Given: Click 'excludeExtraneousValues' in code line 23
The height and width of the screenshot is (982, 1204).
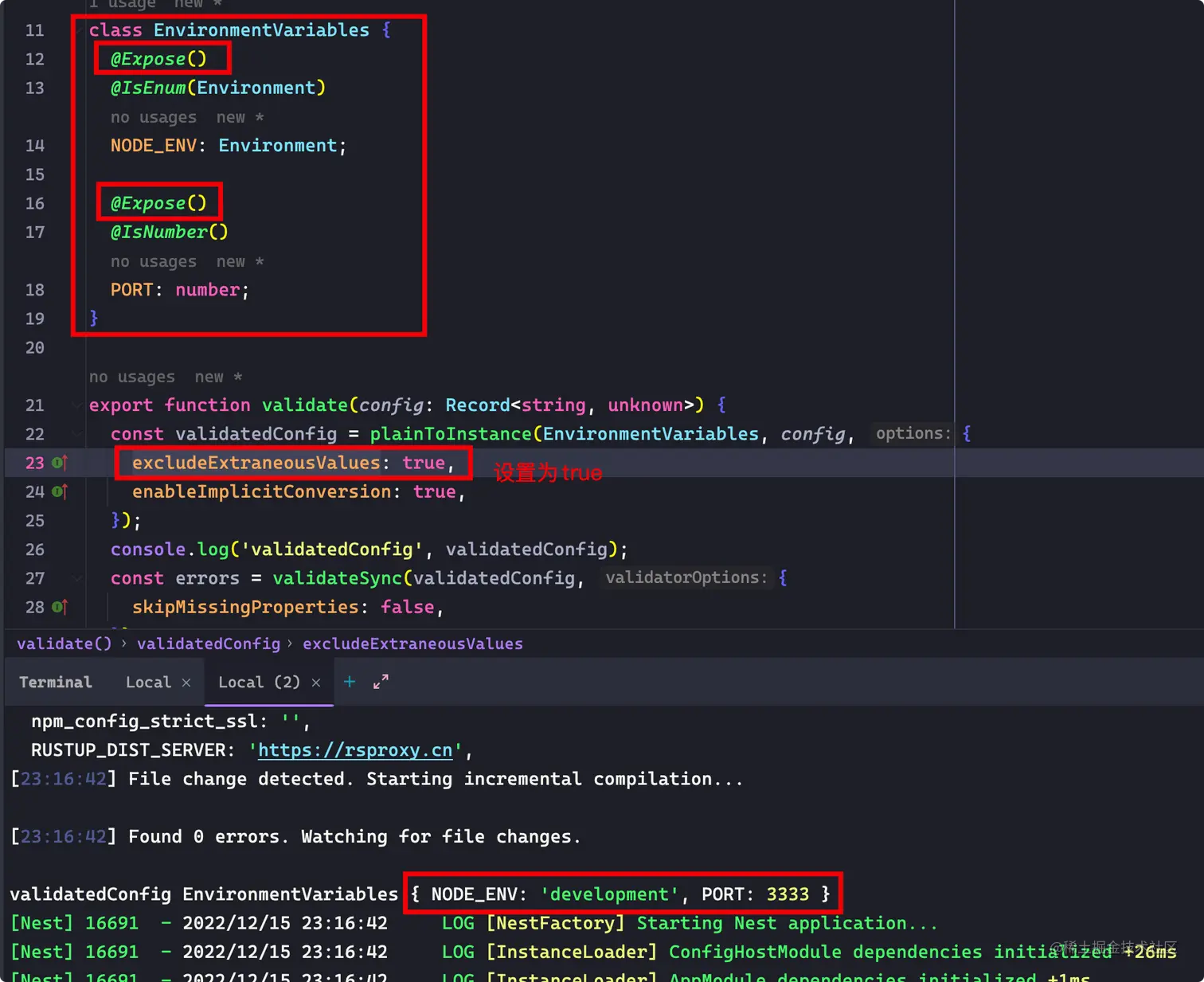Looking at the screenshot, I should tap(256, 463).
